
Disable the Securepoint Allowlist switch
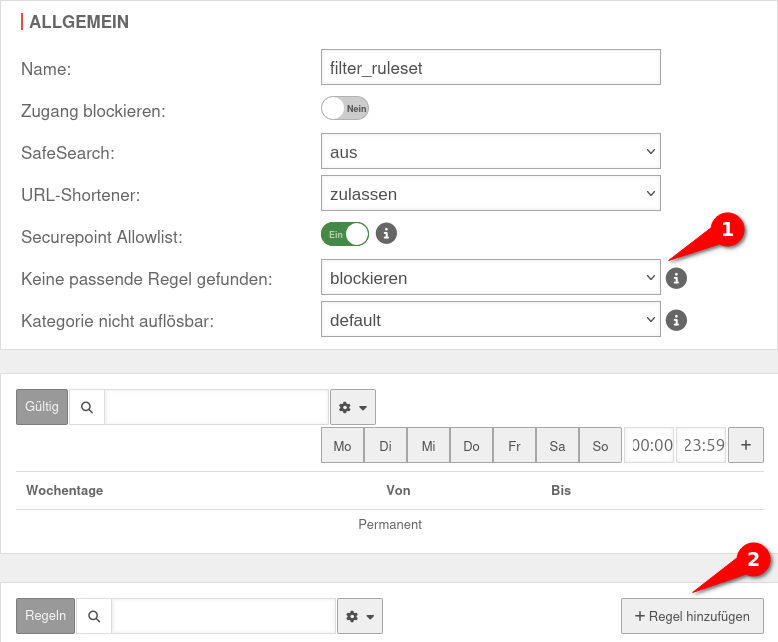tap(345, 234)
